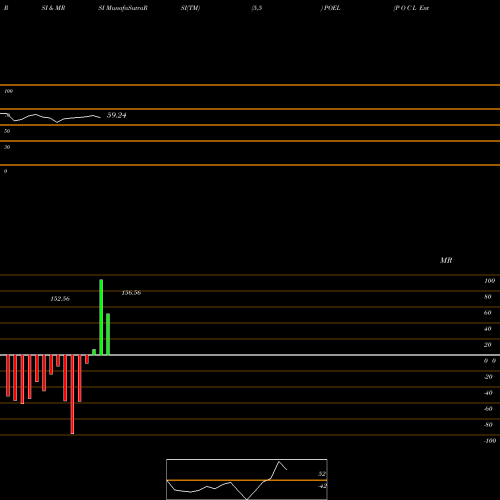This screenshot has height=500, width=500.
Task: Click the longest red bar reaching -100
Action: pos(72,394)
